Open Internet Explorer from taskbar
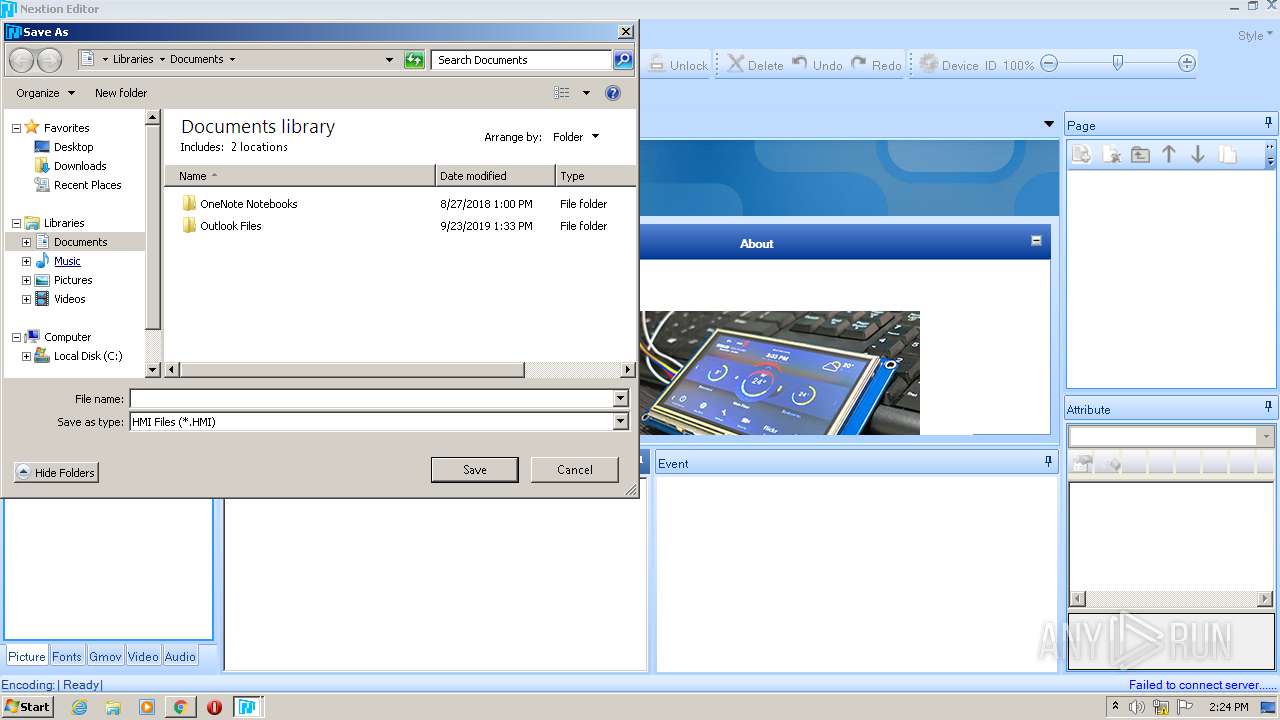 [x=79, y=707]
